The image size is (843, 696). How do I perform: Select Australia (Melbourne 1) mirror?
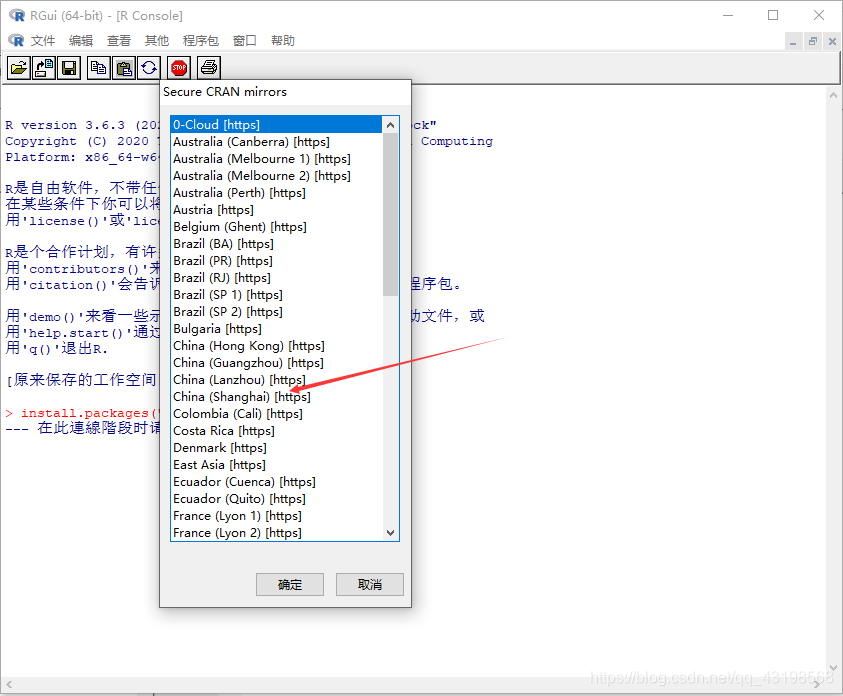click(276, 159)
